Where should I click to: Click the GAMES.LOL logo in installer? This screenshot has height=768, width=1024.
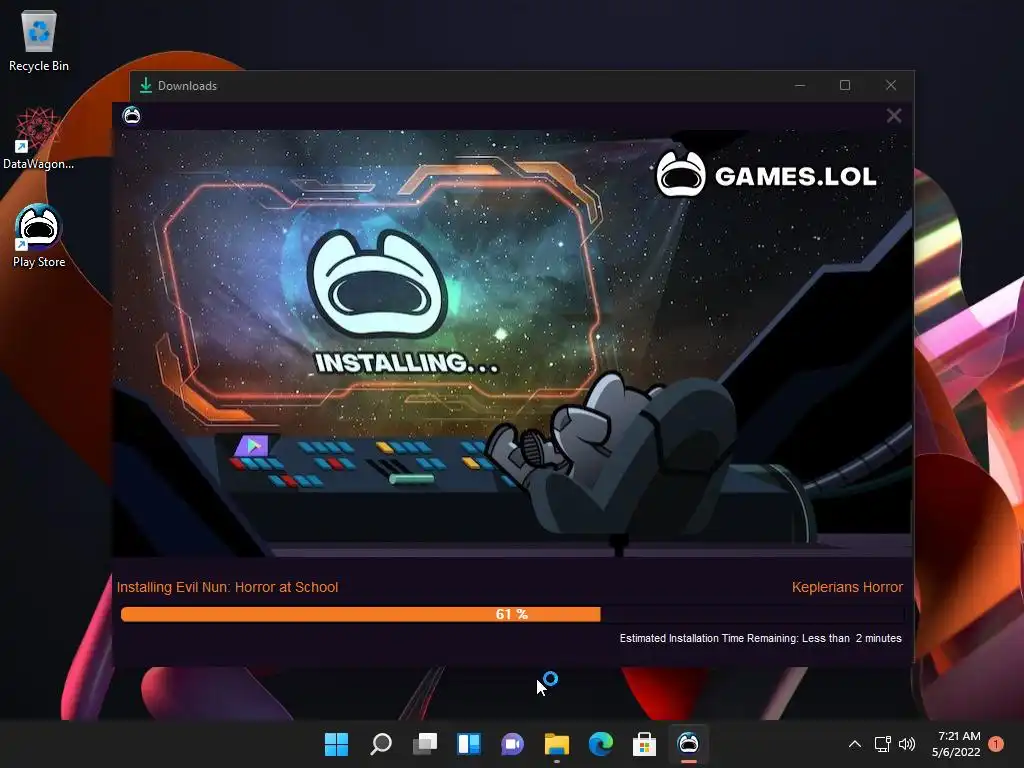pos(767,175)
